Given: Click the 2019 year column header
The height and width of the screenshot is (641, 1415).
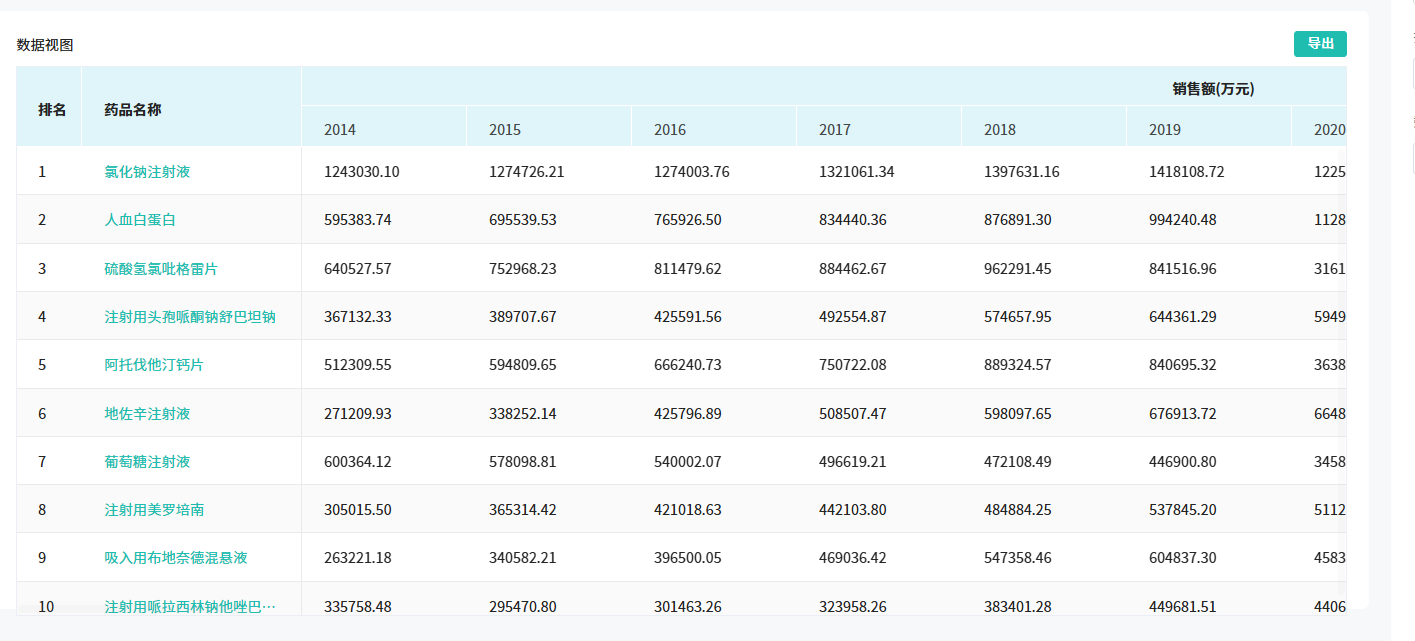Looking at the screenshot, I should [1165, 130].
